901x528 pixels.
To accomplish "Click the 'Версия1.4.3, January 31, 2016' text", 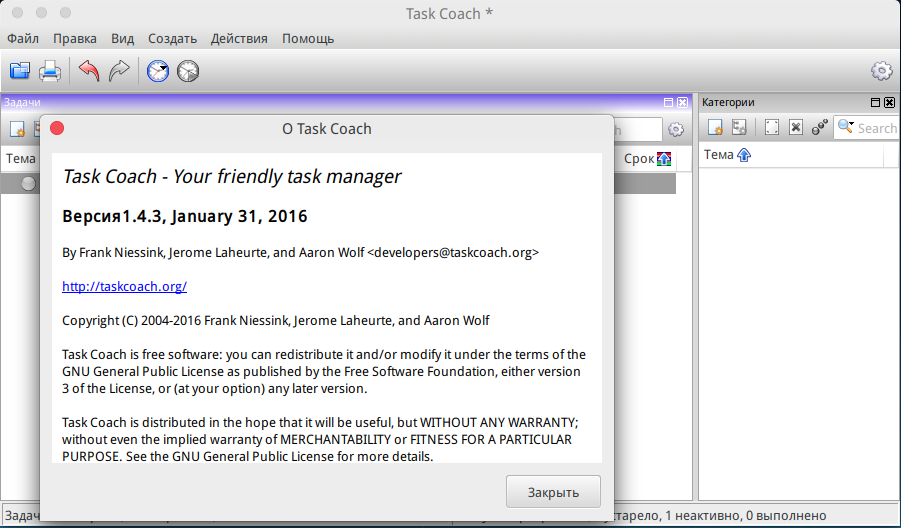I will point(184,216).
